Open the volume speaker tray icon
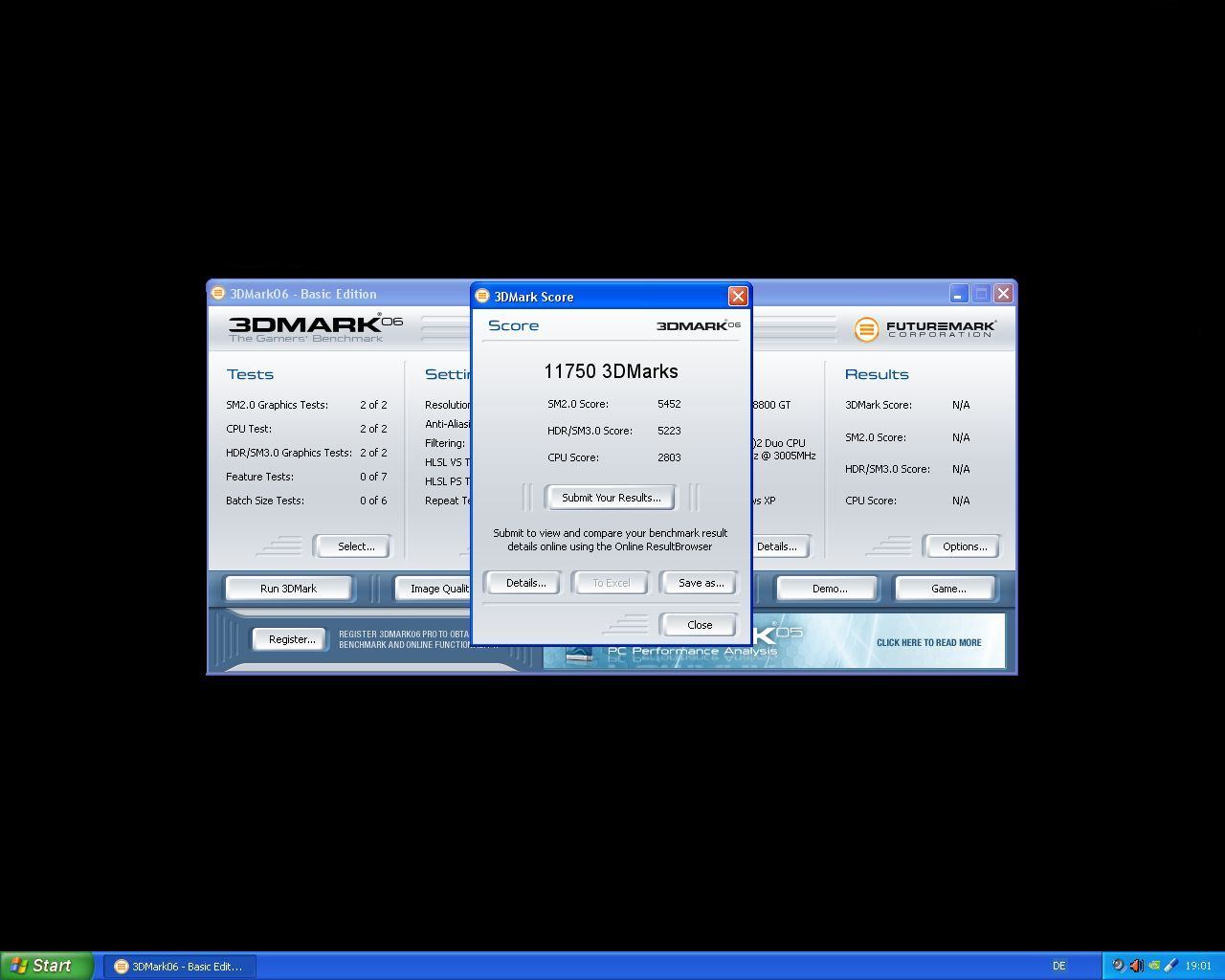 (x=1136, y=966)
